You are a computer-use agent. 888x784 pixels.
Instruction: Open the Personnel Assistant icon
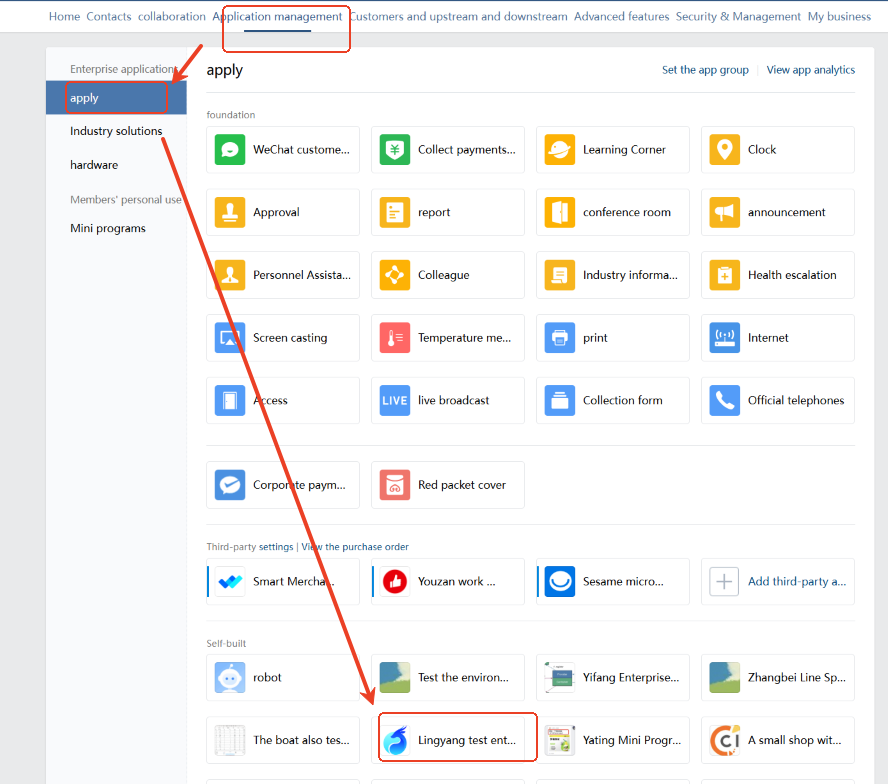coord(229,275)
